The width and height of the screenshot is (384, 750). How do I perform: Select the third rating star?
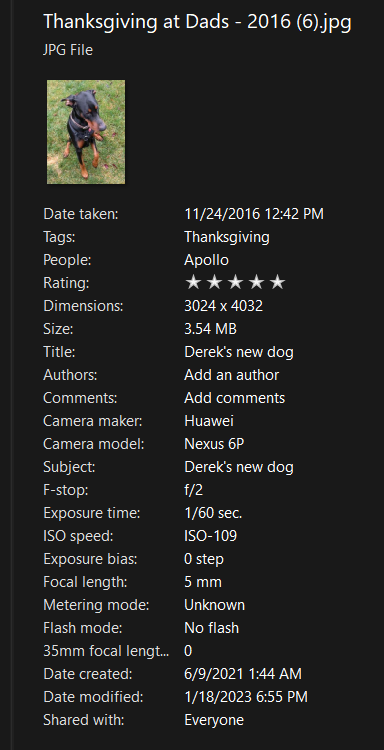[x=235, y=283]
